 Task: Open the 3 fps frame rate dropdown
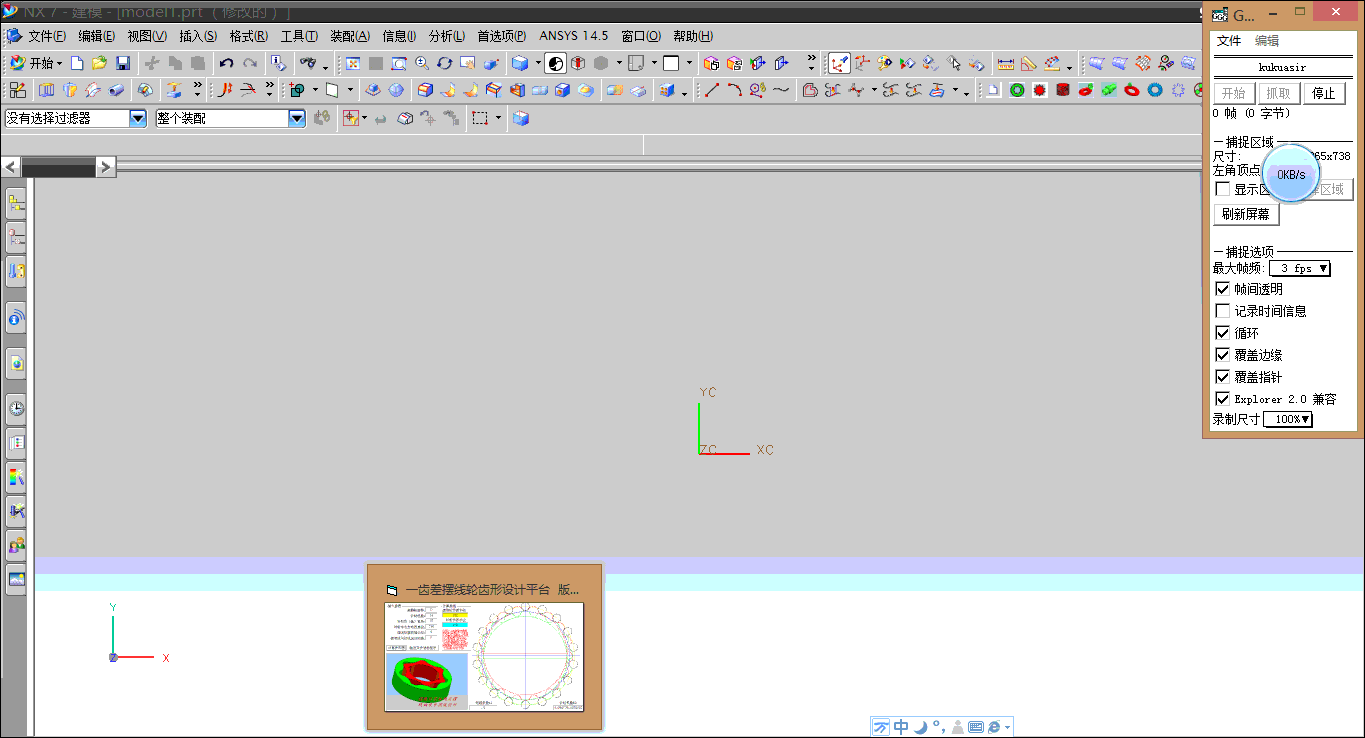pyautogui.click(x=1299, y=268)
